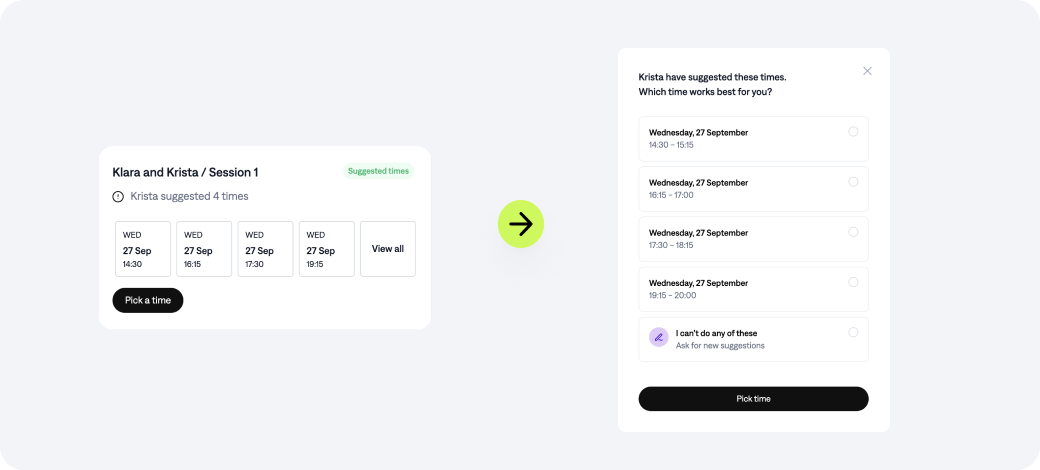Image resolution: width=1040 pixels, height=470 pixels.
Task: Click Ask for new suggestions text
Action: point(720,345)
